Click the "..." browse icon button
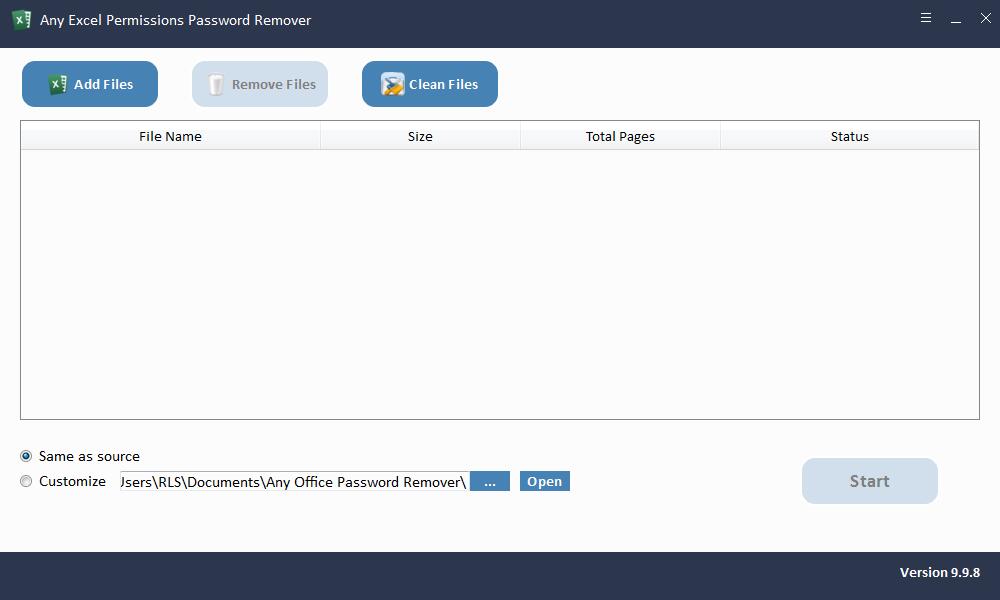 tap(489, 481)
